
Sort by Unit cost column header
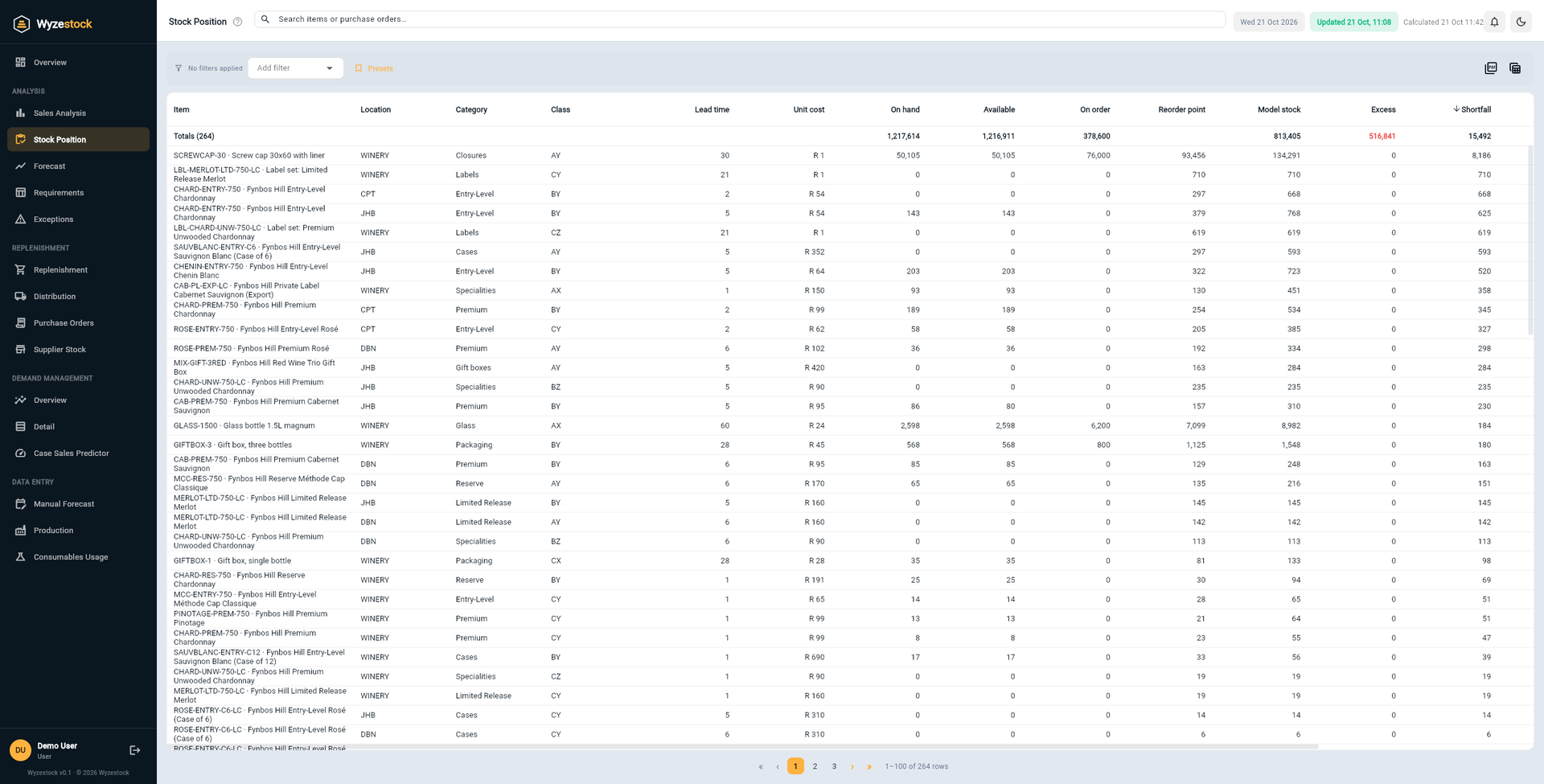809,109
